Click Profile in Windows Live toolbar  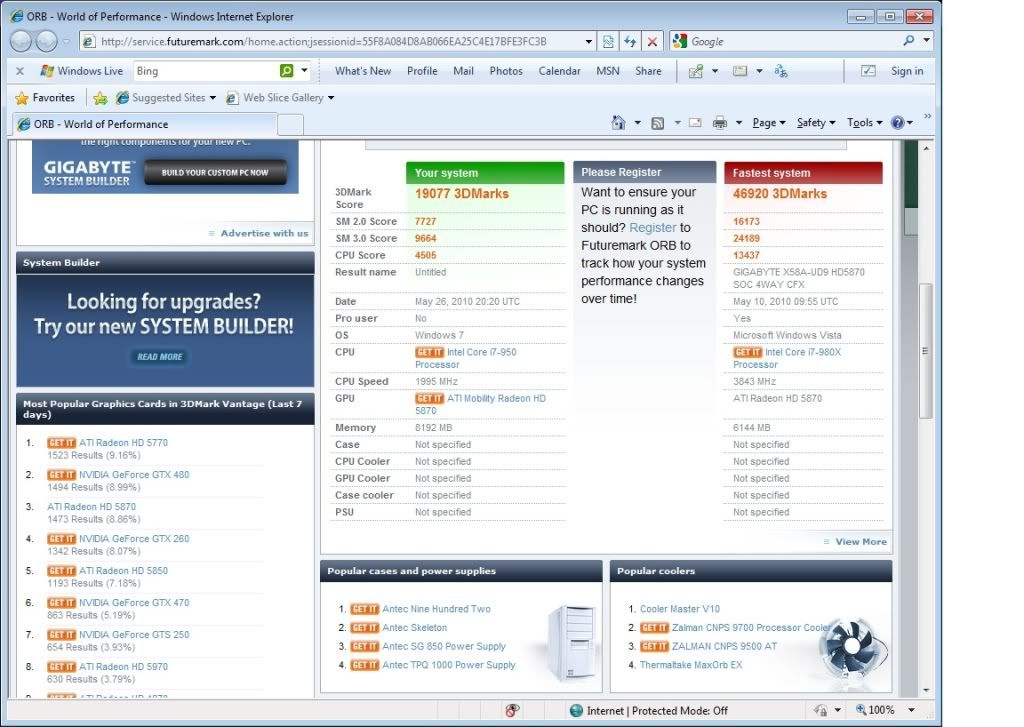tap(422, 71)
